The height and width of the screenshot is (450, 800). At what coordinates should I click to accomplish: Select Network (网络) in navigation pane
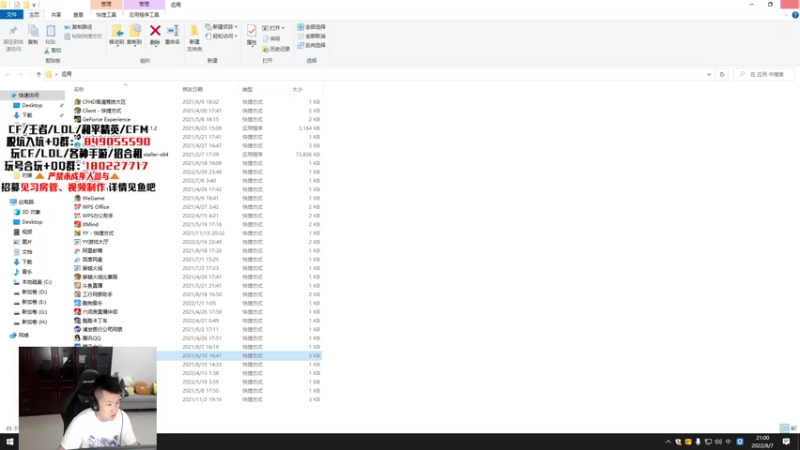click(23, 335)
